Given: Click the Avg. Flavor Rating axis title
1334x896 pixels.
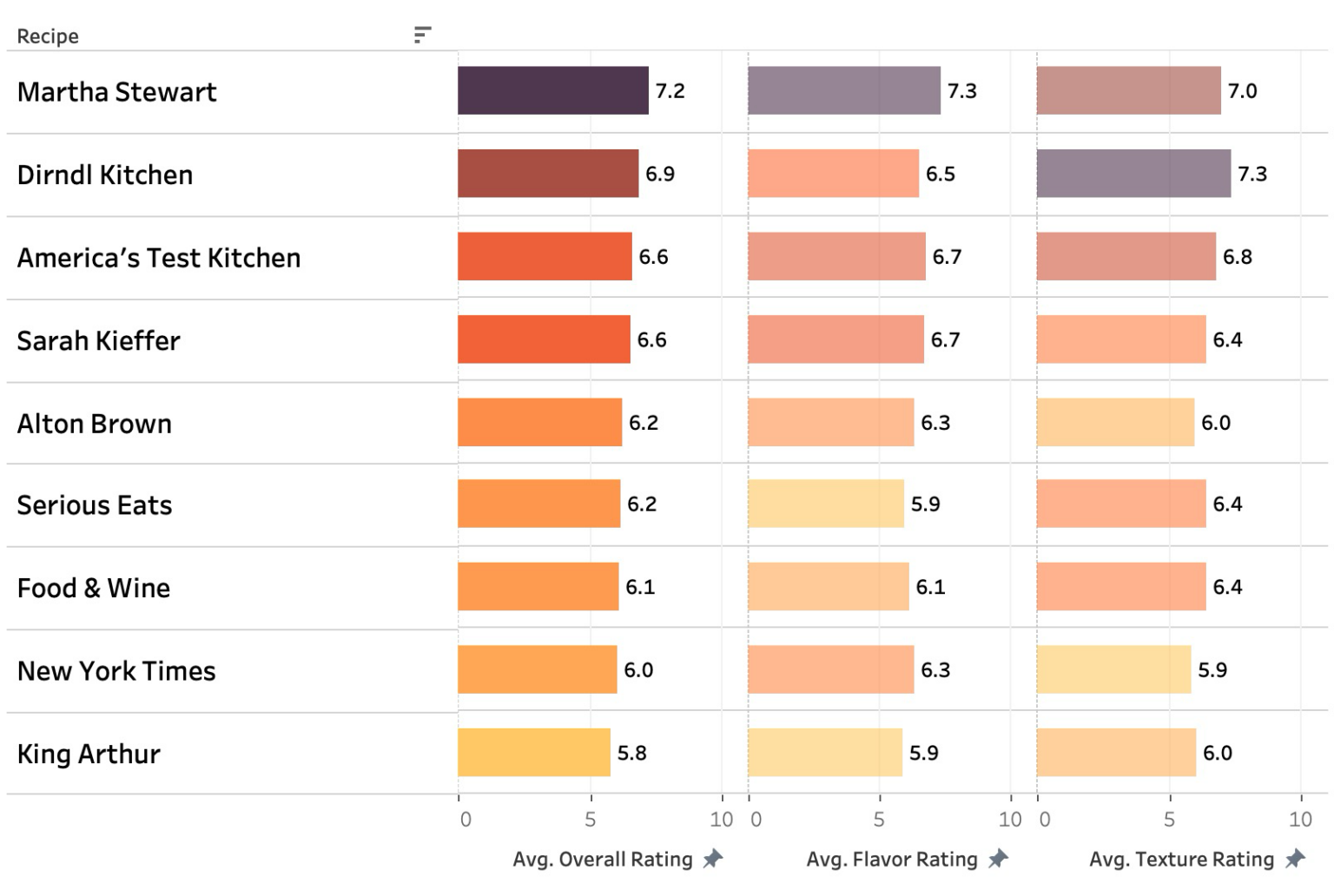Looking at the screenshot, I should (x=892, y=860).
